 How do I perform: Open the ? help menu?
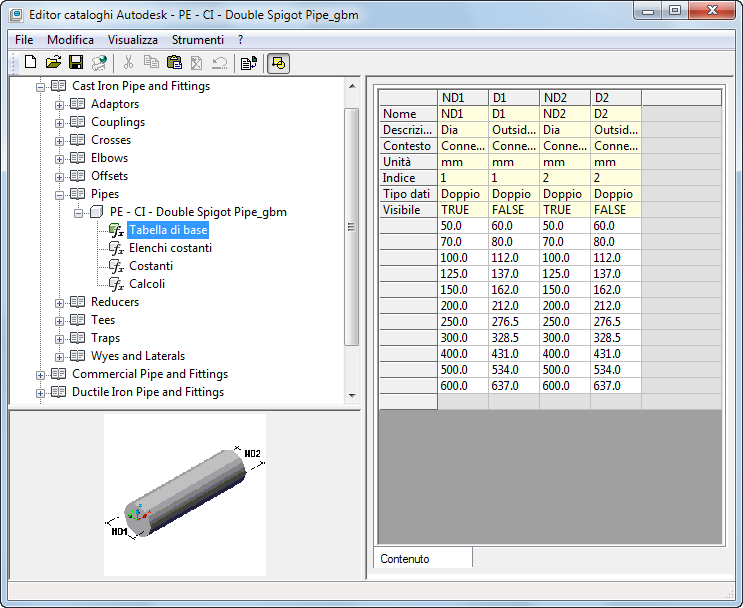point(241,40)
